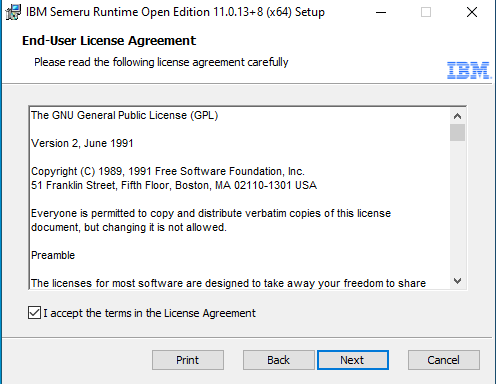Minimize the setup window

click(x=381, y=12)
